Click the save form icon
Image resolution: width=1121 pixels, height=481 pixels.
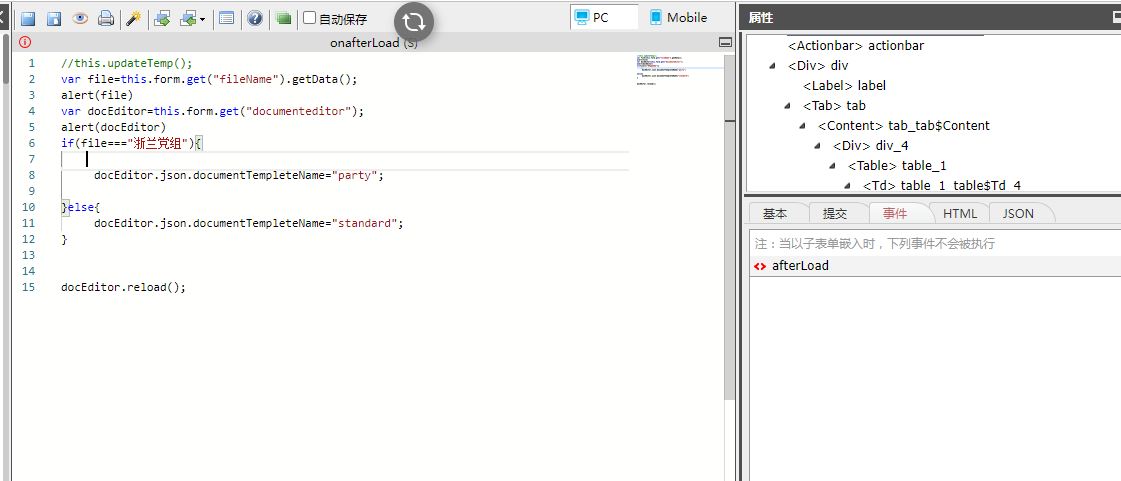(28, 19)
